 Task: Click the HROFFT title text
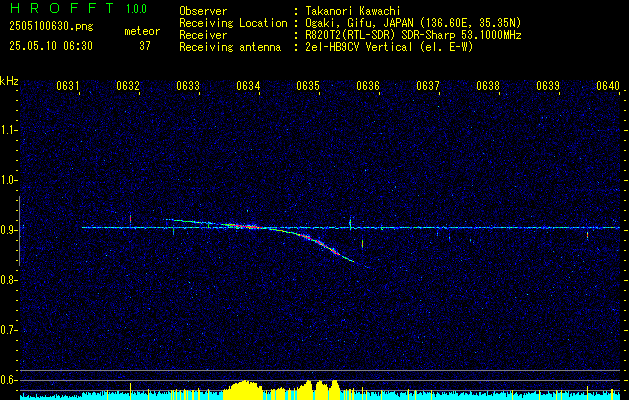61,8
